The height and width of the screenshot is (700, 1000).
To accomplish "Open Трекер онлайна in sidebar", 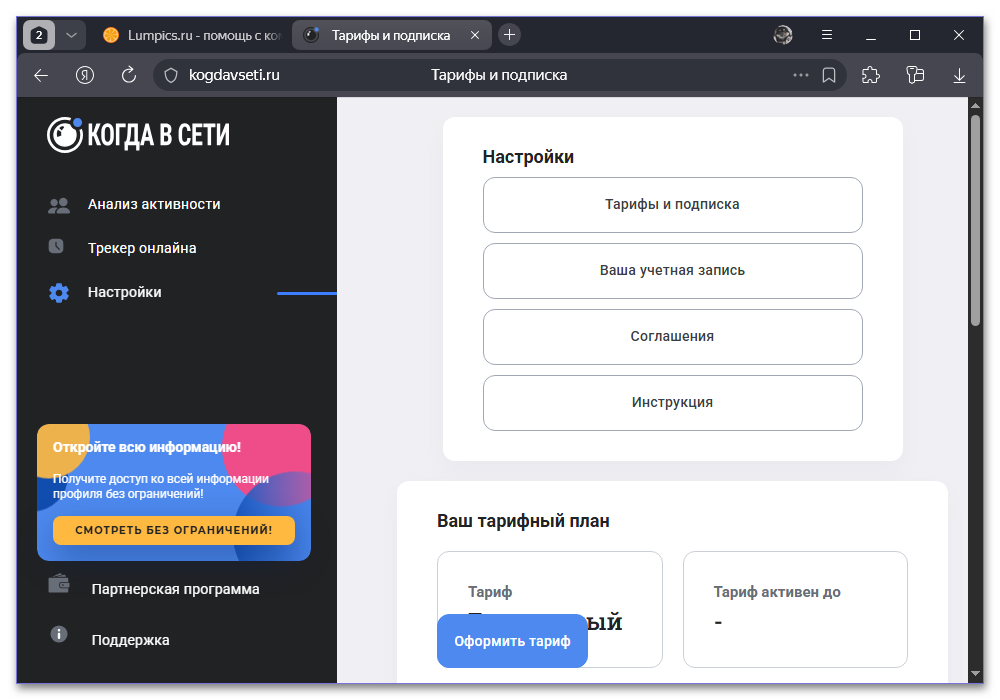I will point(142,249).
